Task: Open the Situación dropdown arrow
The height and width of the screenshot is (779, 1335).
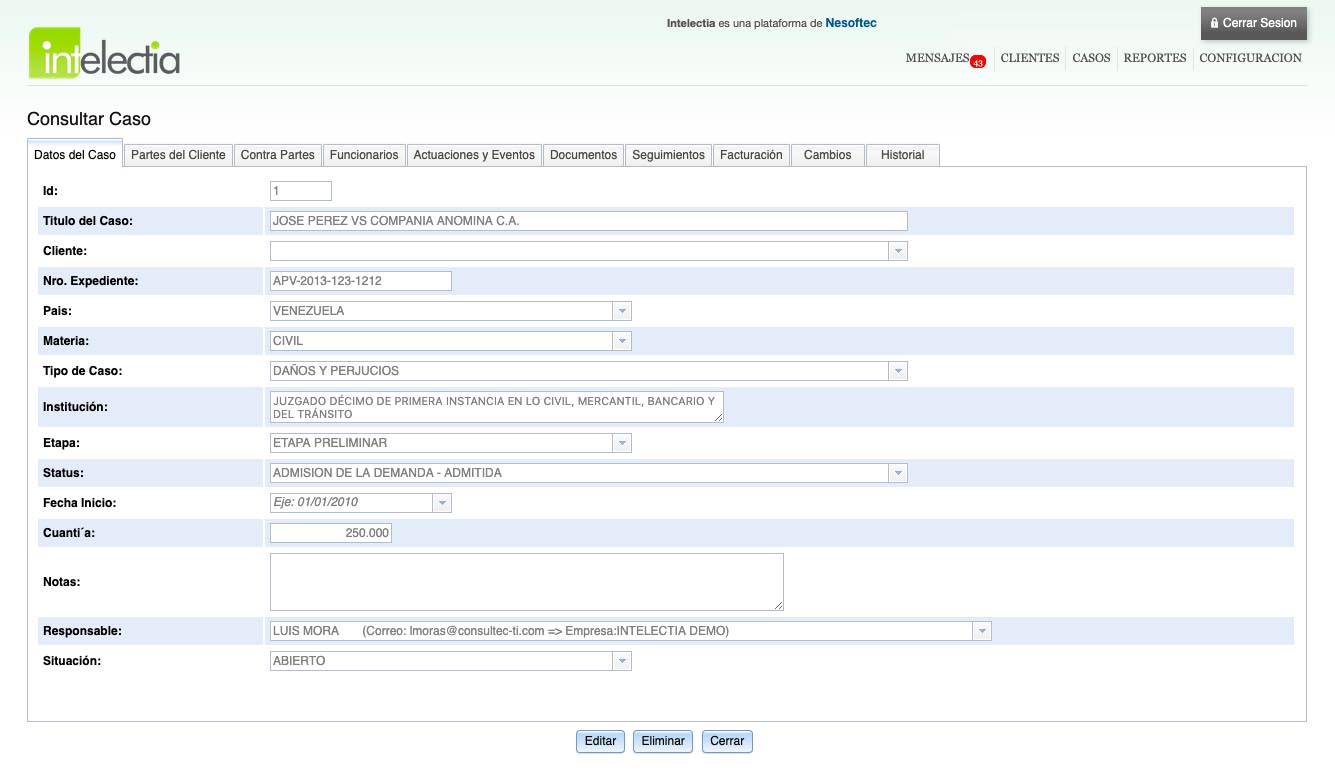Action: pos(622,661)
